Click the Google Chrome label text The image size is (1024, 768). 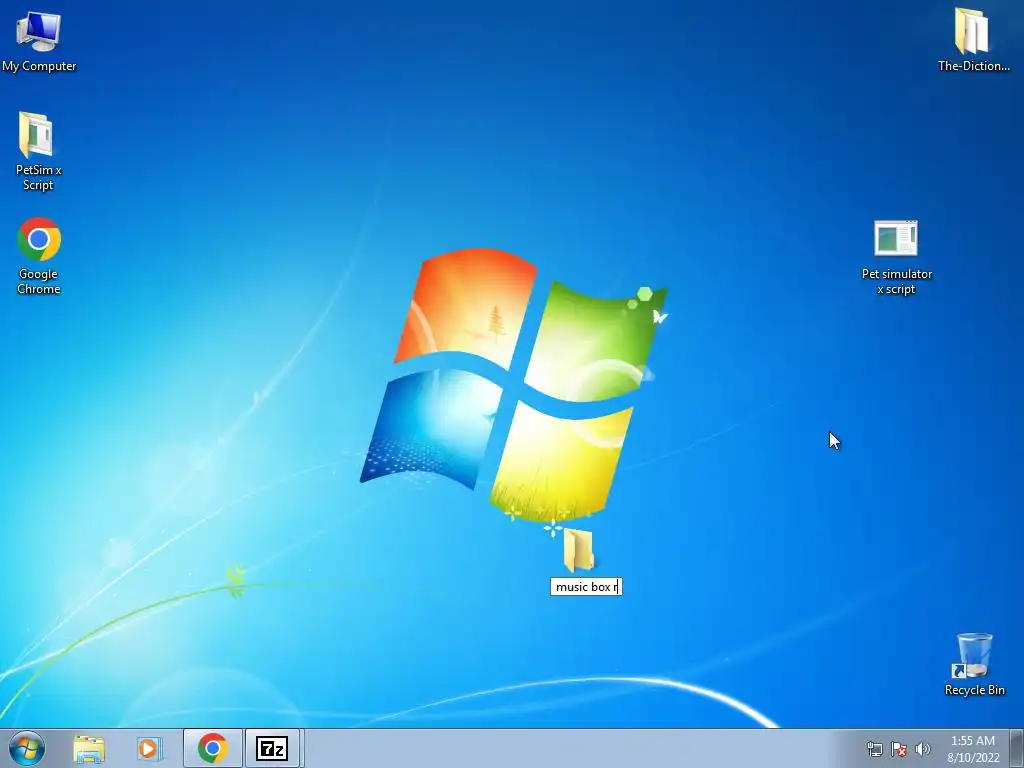pyautogui.click(x=39, y=281)
